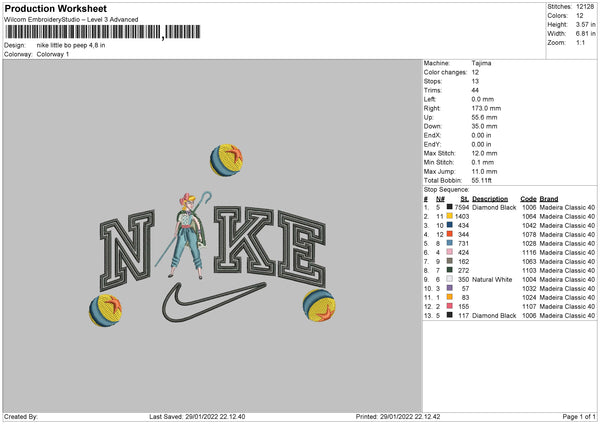Click the Natural White swatch in row 9
The width and height of the screenshot is (600, 424).
point(450,279)
